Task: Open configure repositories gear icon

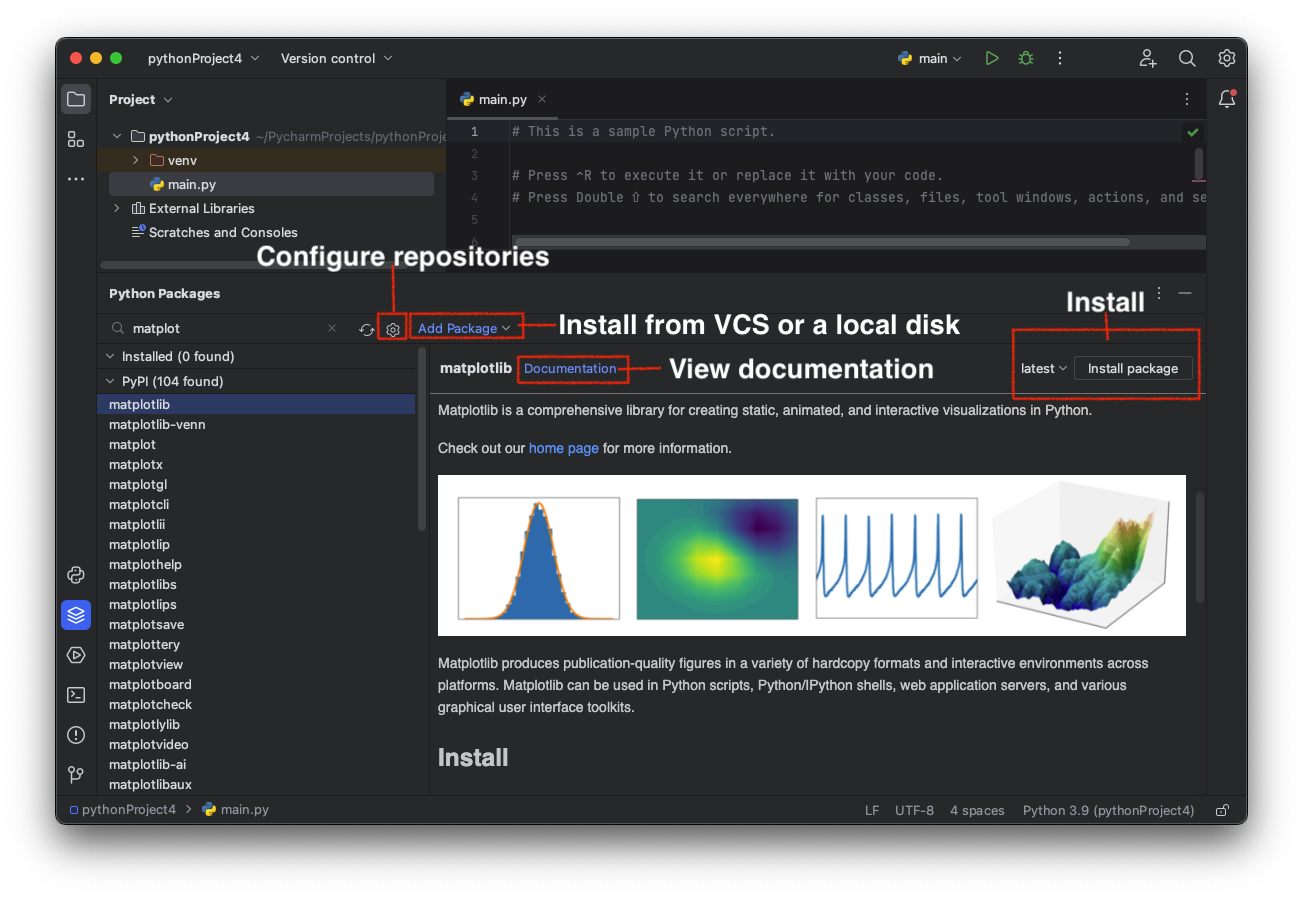Action: point(393,329)
